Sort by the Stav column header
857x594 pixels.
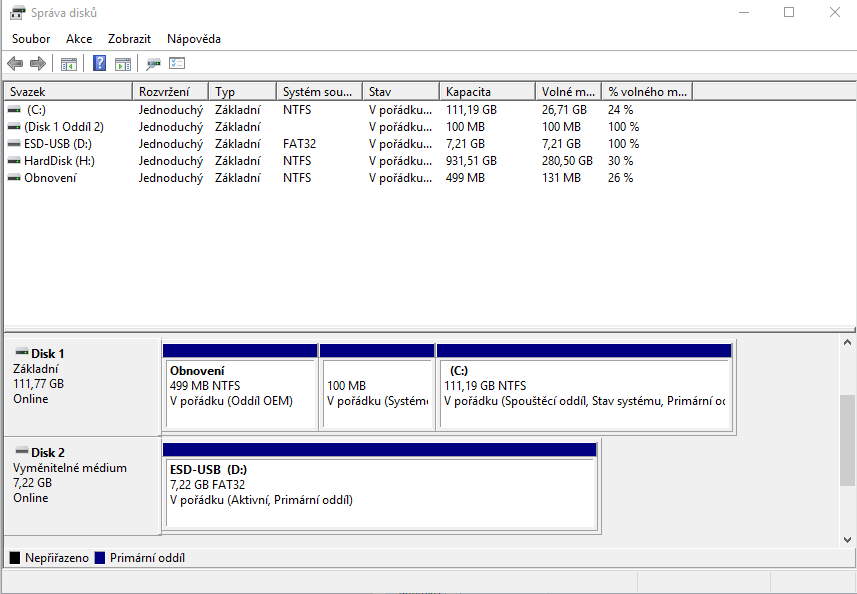(x=401, y=91)
